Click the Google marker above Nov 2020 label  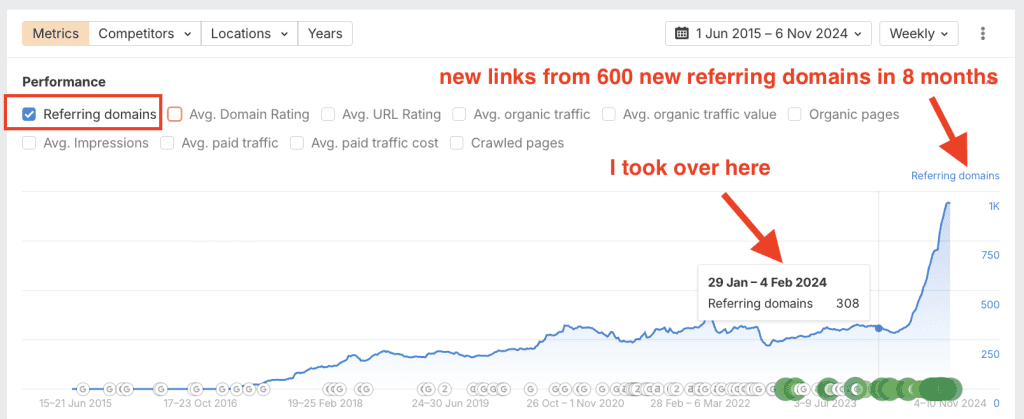584,388
